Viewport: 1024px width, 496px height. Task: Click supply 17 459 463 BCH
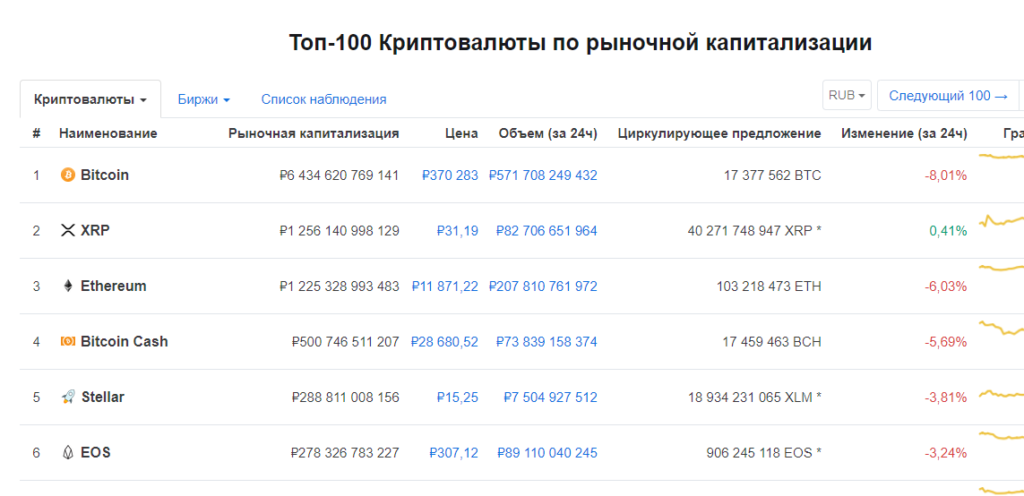pyautogui.click(x=772, y=342)
